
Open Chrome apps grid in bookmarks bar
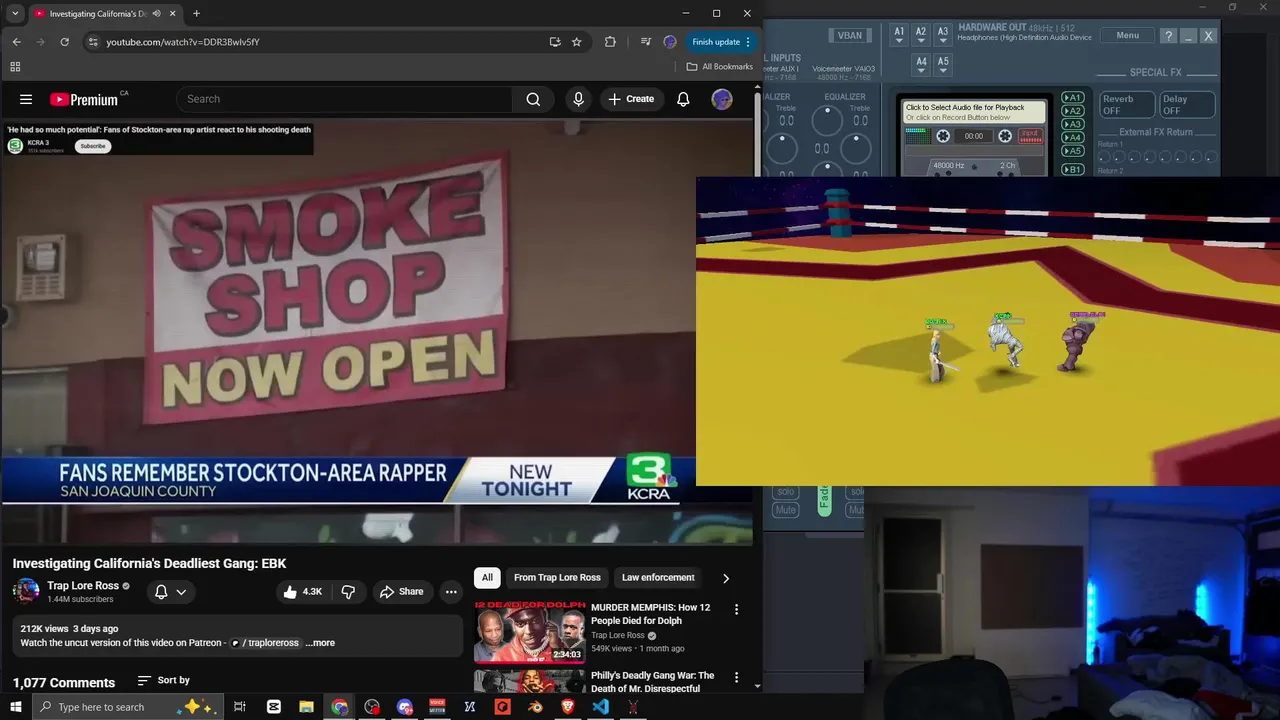click(x=15, y=67)
